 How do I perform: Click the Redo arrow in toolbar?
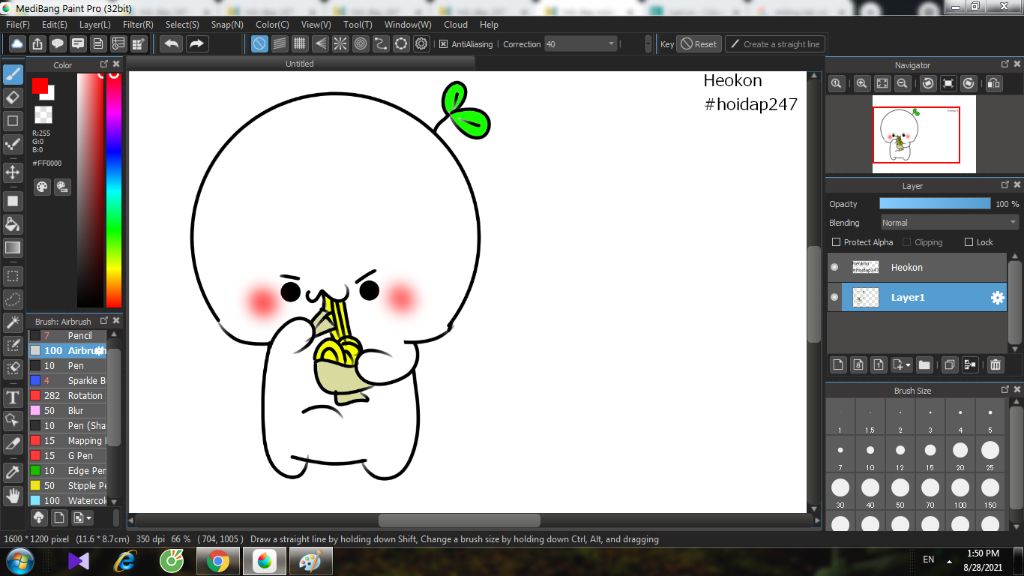(196, 44)
